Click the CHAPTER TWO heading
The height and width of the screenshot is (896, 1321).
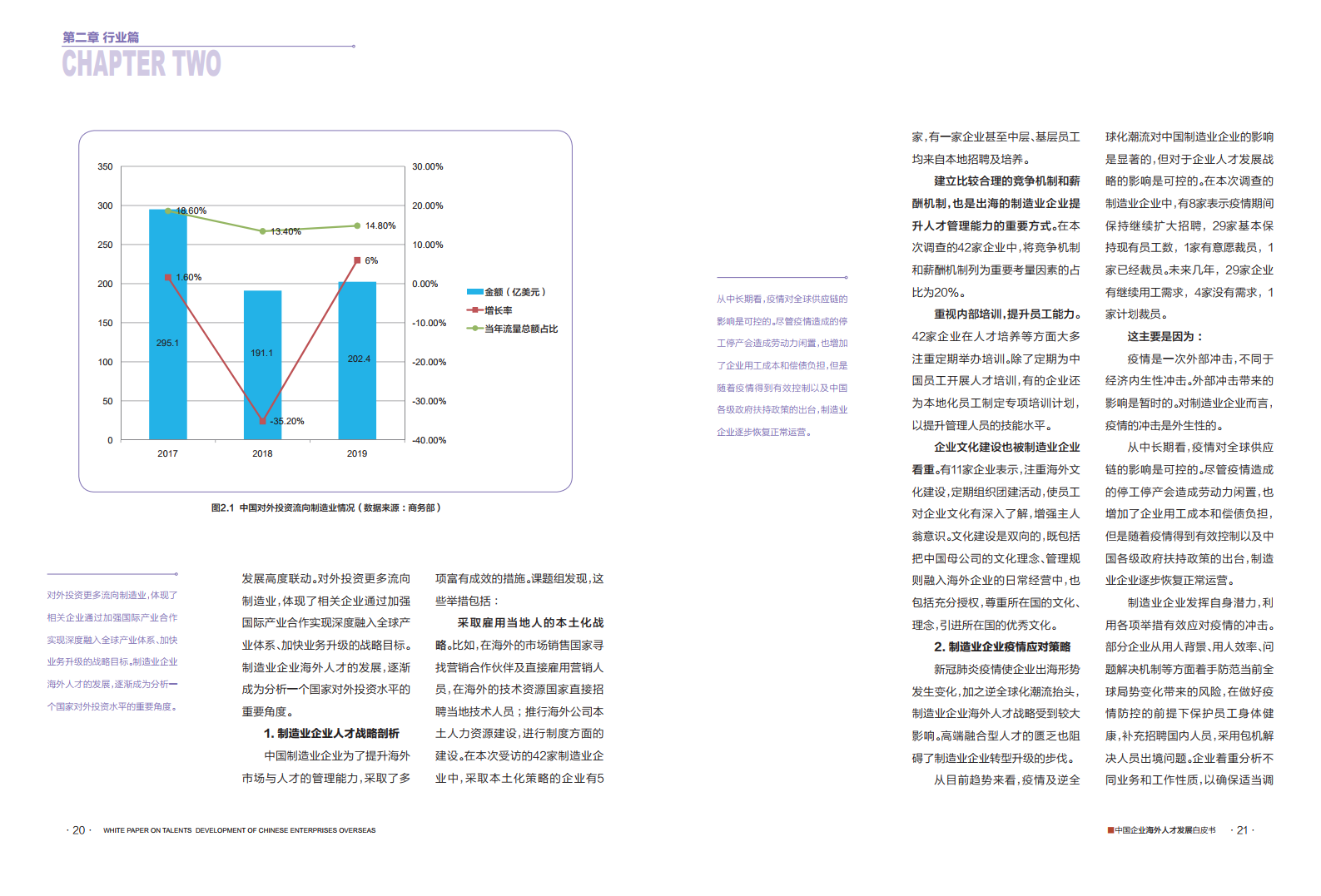tap(142, 64)
